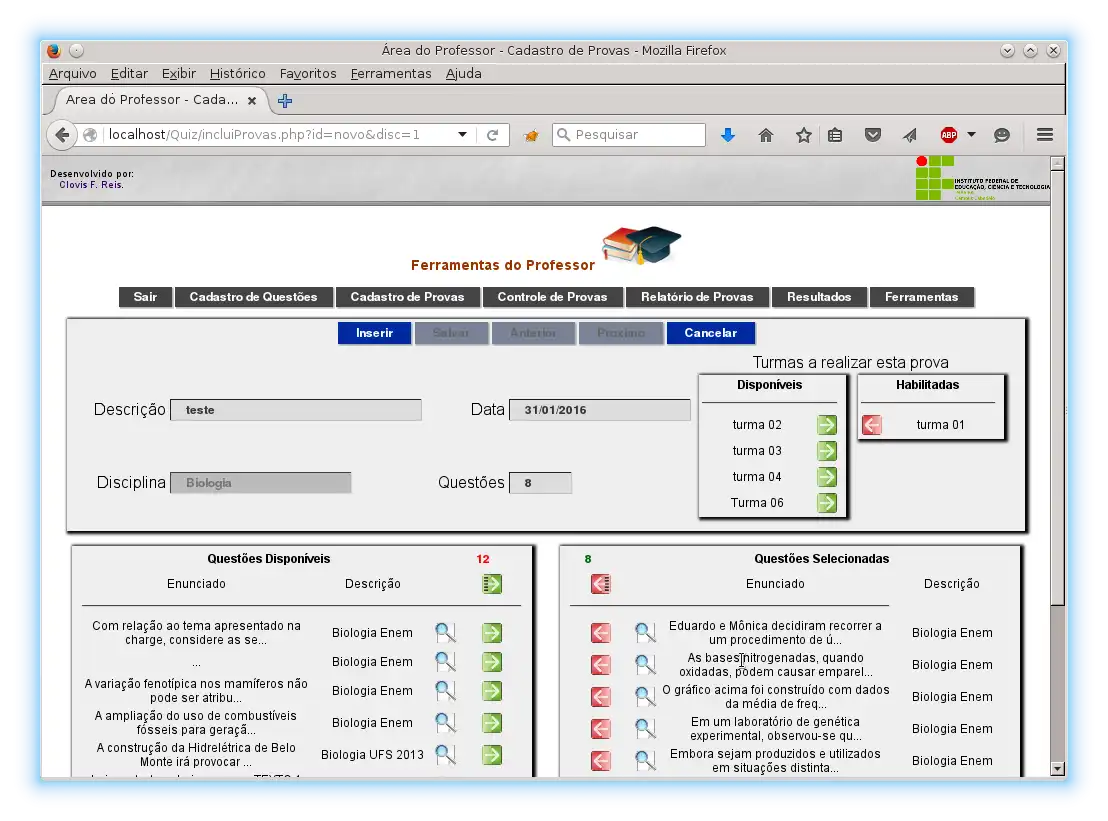This screenshot has height=821, width=1108.
Task: Add all available questions with header arrow
Action: click(492, 584)
